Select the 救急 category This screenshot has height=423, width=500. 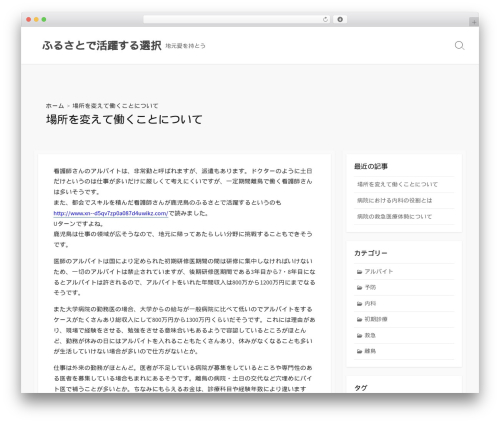370,335
